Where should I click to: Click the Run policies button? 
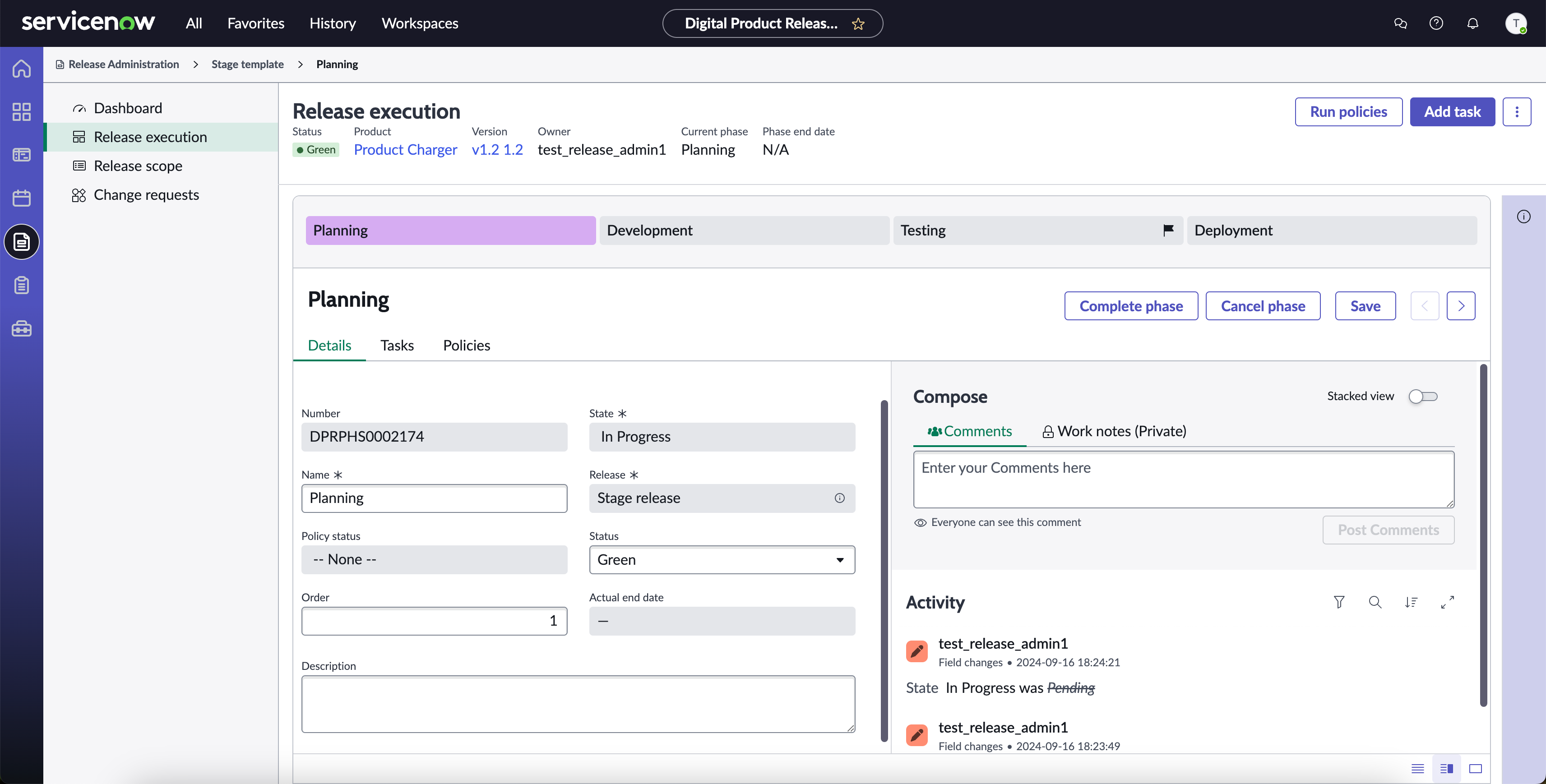[1348, 112]
